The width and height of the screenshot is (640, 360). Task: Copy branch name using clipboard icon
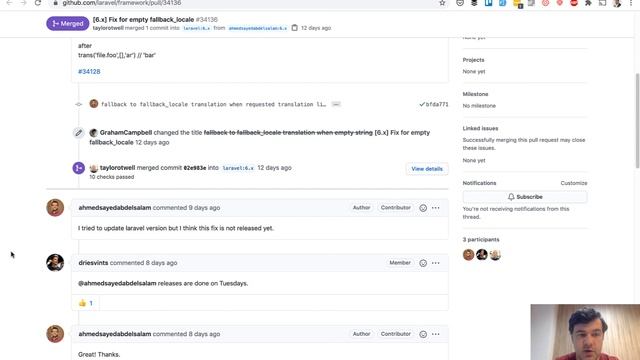pyautogui.click(x=295, y=28)
